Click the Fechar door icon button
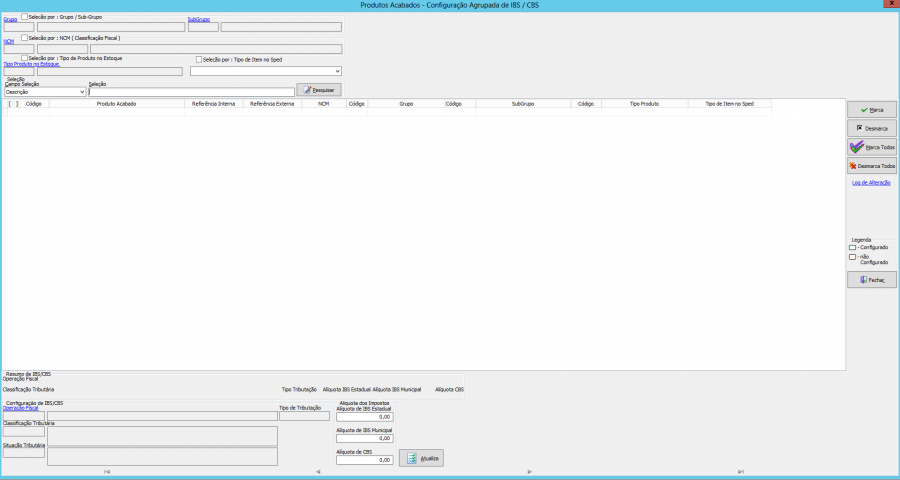900x480 pixels. (x=872, y=280)
